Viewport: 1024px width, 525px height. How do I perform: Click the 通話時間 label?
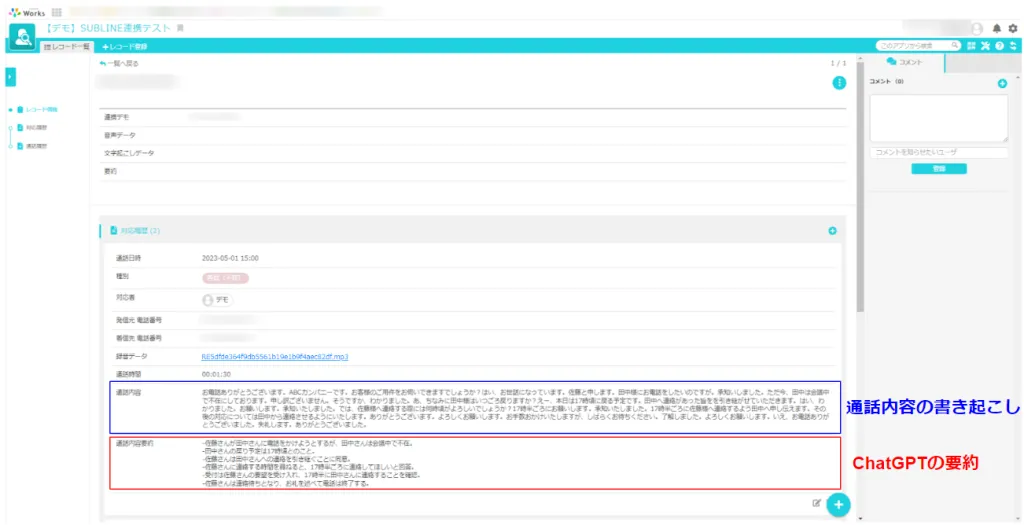pyautogui.click(x=128, y=374)
